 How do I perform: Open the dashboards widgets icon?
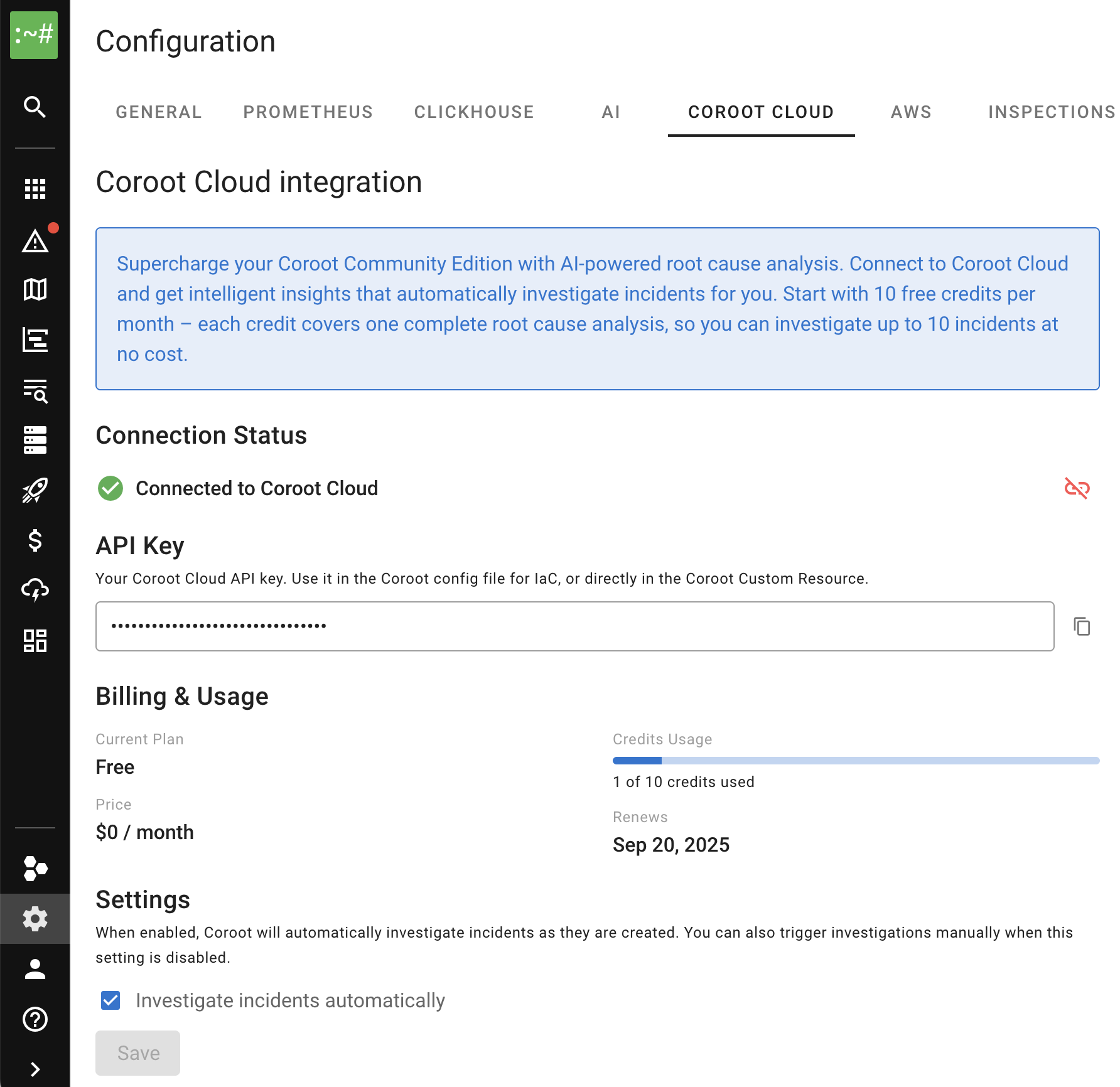tap(35, 641)
